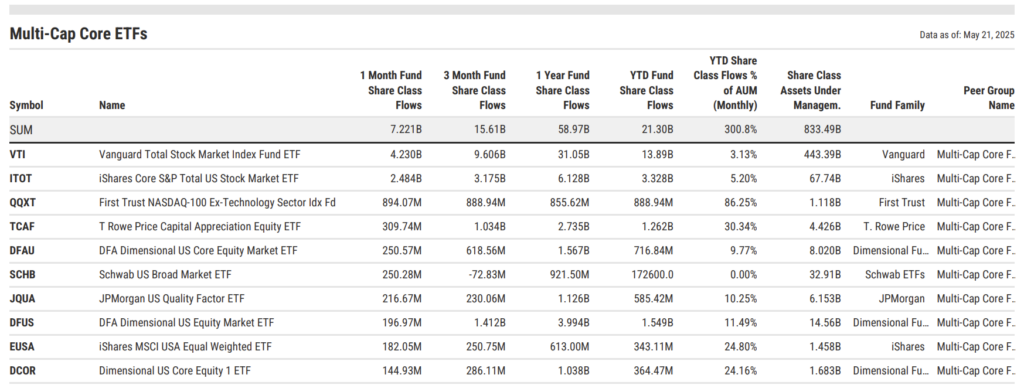Click DCOR's 144.93M one month flow
The width and height of the screenshot is (1024, 385).
click(402, 371)
